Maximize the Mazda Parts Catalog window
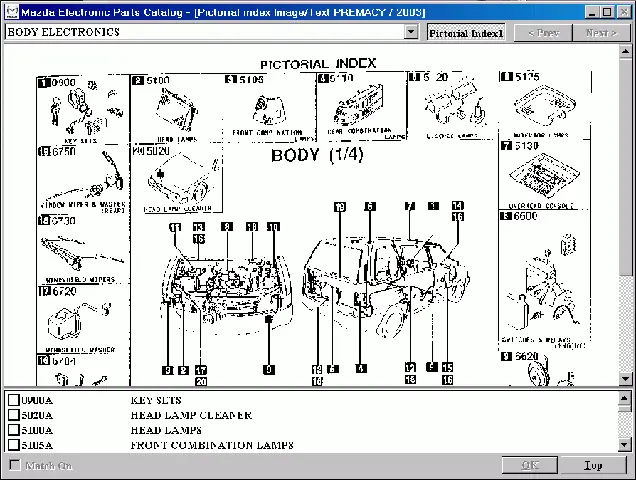Screen dimensions: 636x480 point(607,12)
